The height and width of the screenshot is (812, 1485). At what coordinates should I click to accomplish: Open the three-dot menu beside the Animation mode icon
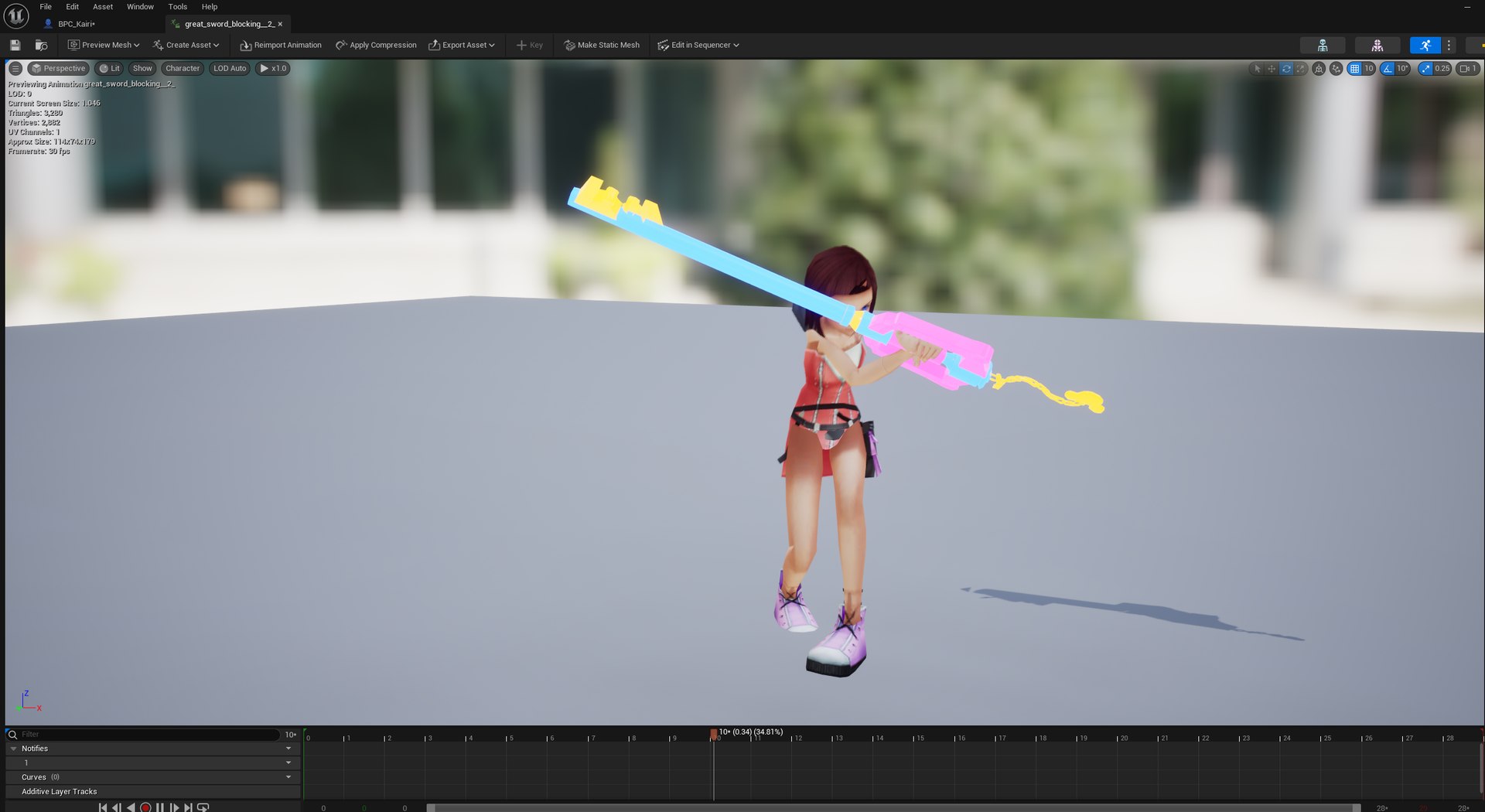tap(1449, 45)
